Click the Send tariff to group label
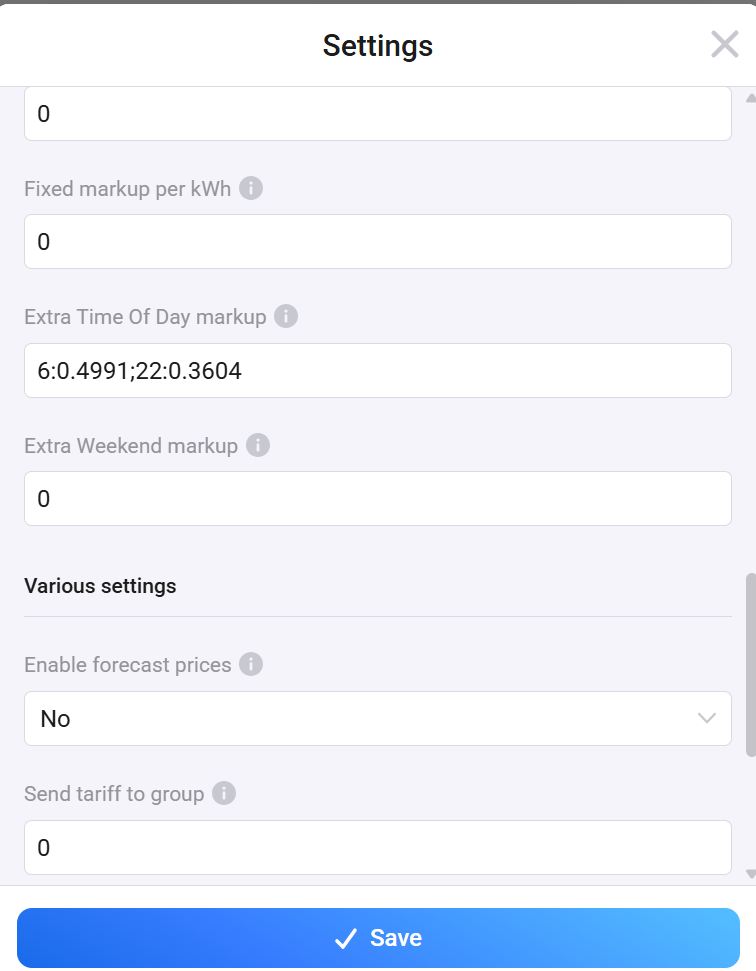 (x=114, y=794)
